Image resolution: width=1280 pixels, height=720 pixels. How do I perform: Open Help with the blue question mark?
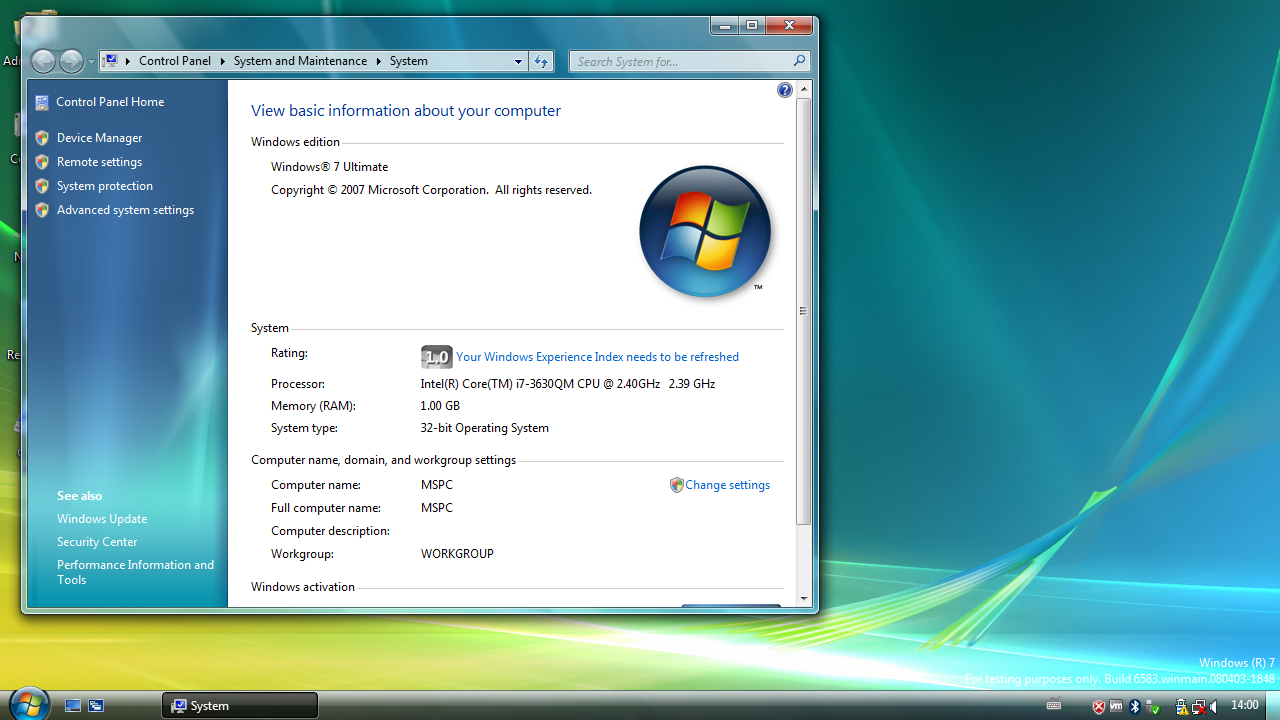pyautogui.click(x=784, y=91)
